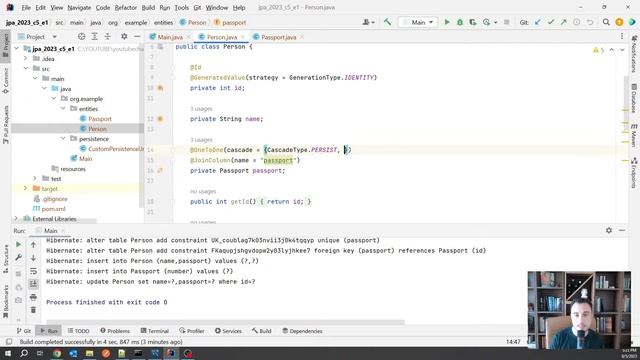
Task: Open the Terminal tool window tab
Action: point(155,331)
